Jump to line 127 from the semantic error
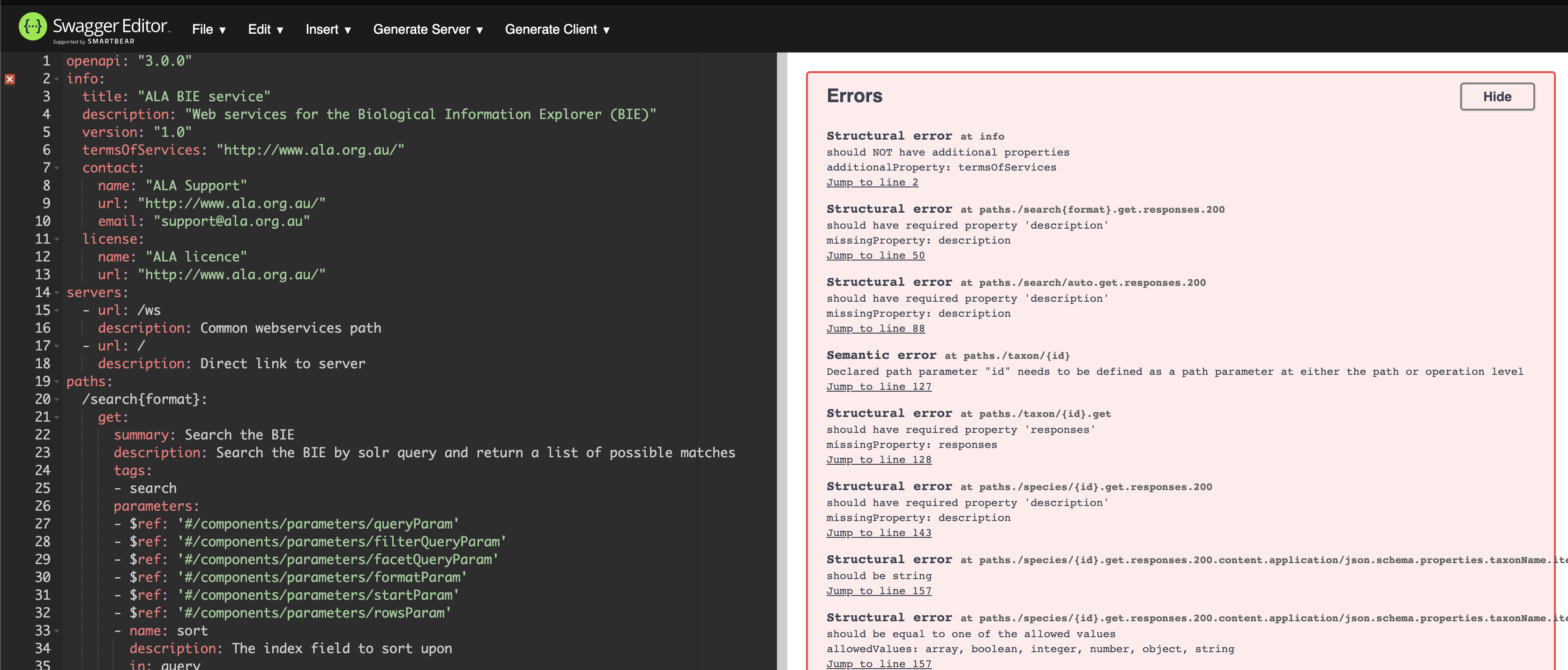 tap(879, 386)
